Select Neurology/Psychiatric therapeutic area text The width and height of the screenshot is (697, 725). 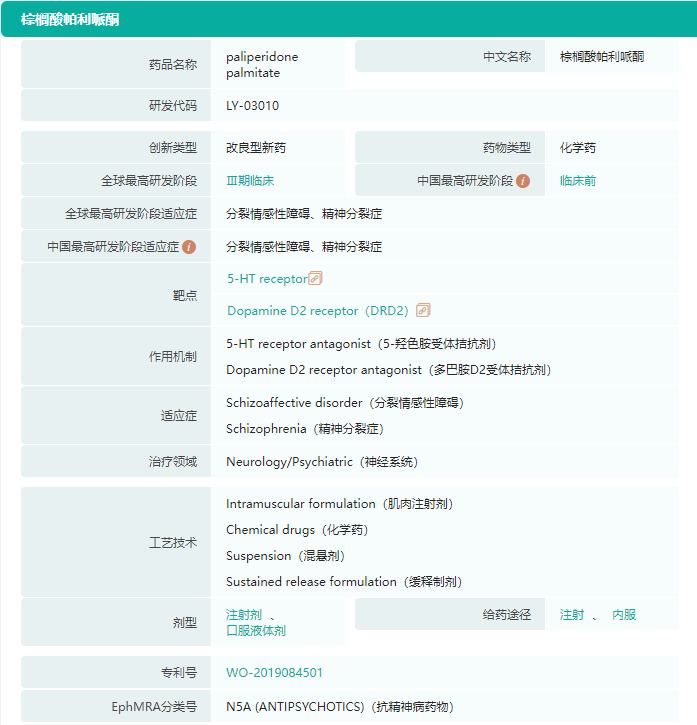322,462
